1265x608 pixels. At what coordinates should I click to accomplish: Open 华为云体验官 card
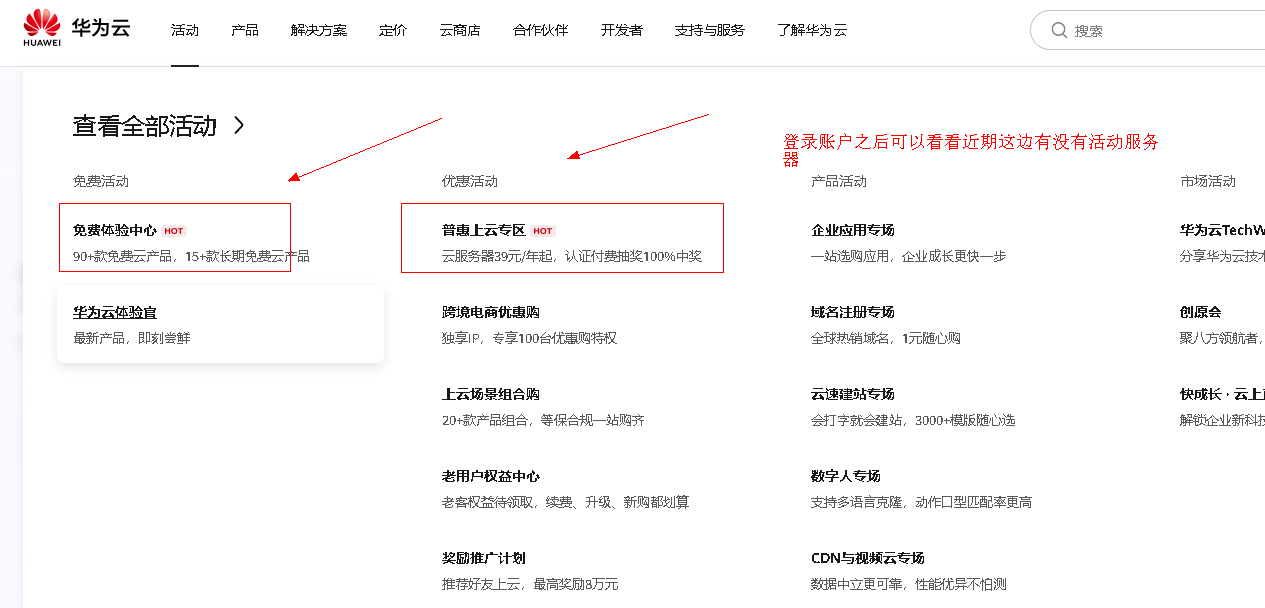click(x=221, y=325)
